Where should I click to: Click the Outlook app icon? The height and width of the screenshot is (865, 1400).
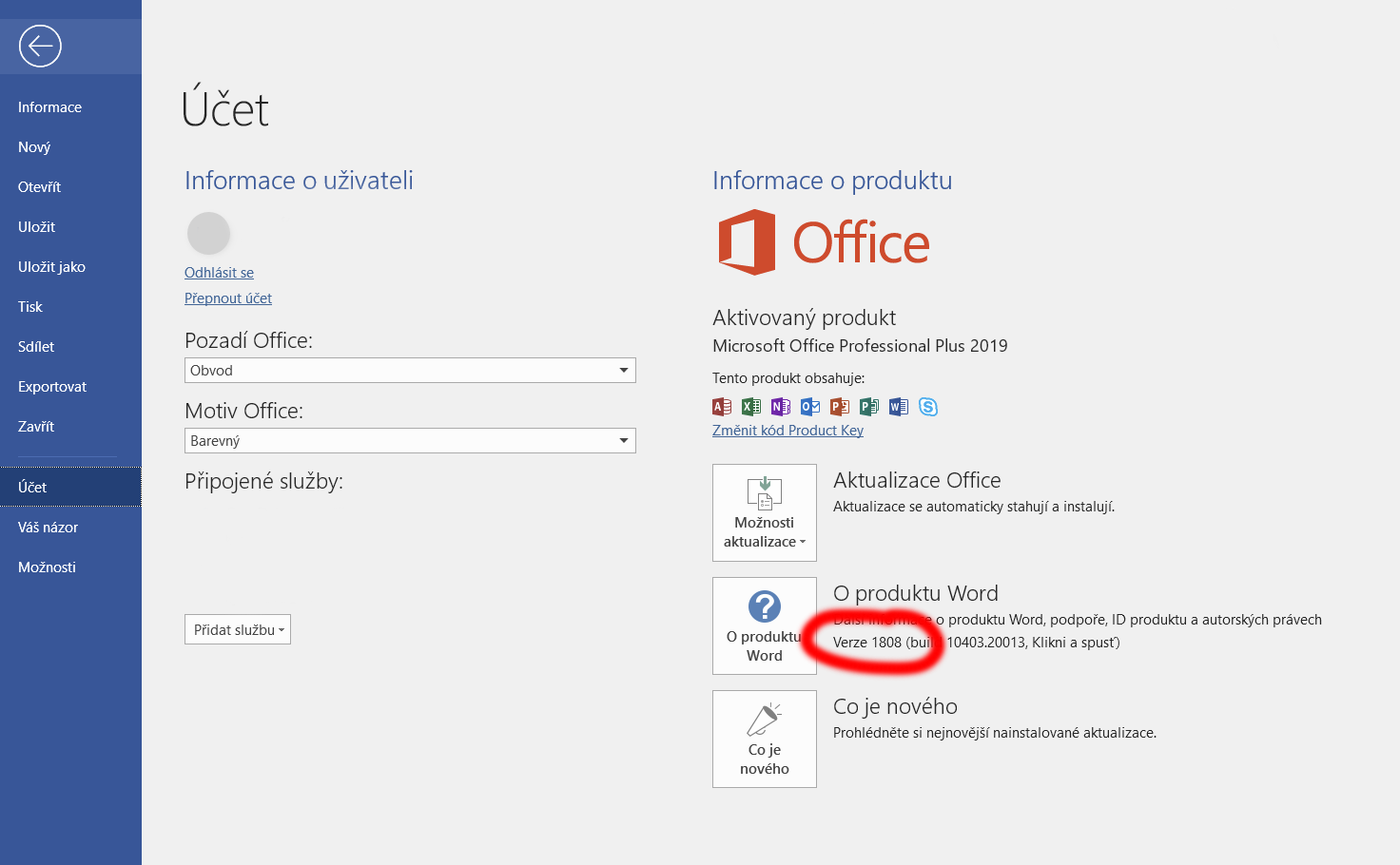[x=810, y=407]
